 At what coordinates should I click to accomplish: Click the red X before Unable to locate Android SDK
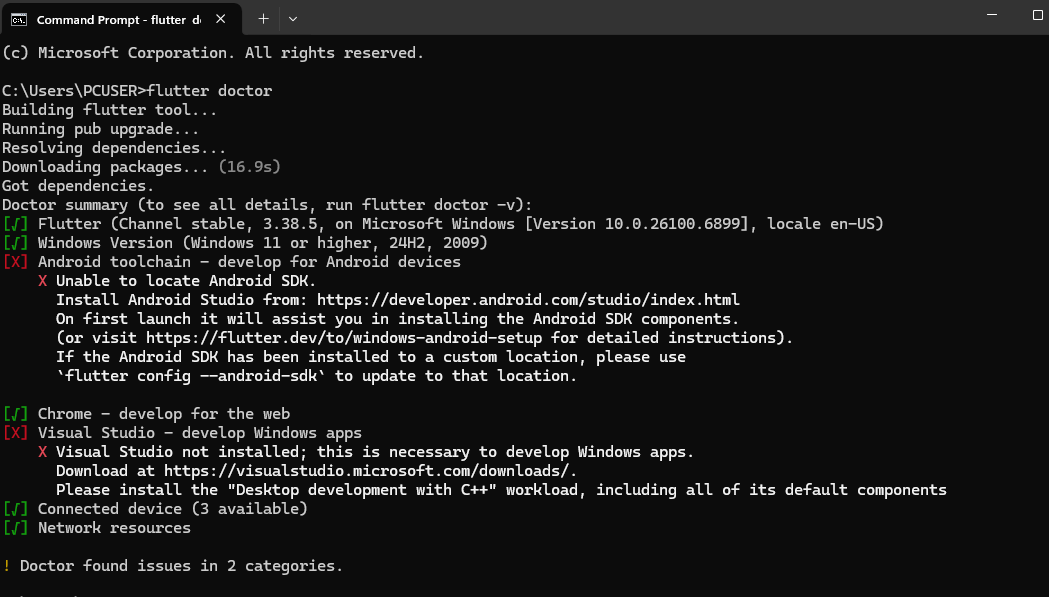[43, 281]
